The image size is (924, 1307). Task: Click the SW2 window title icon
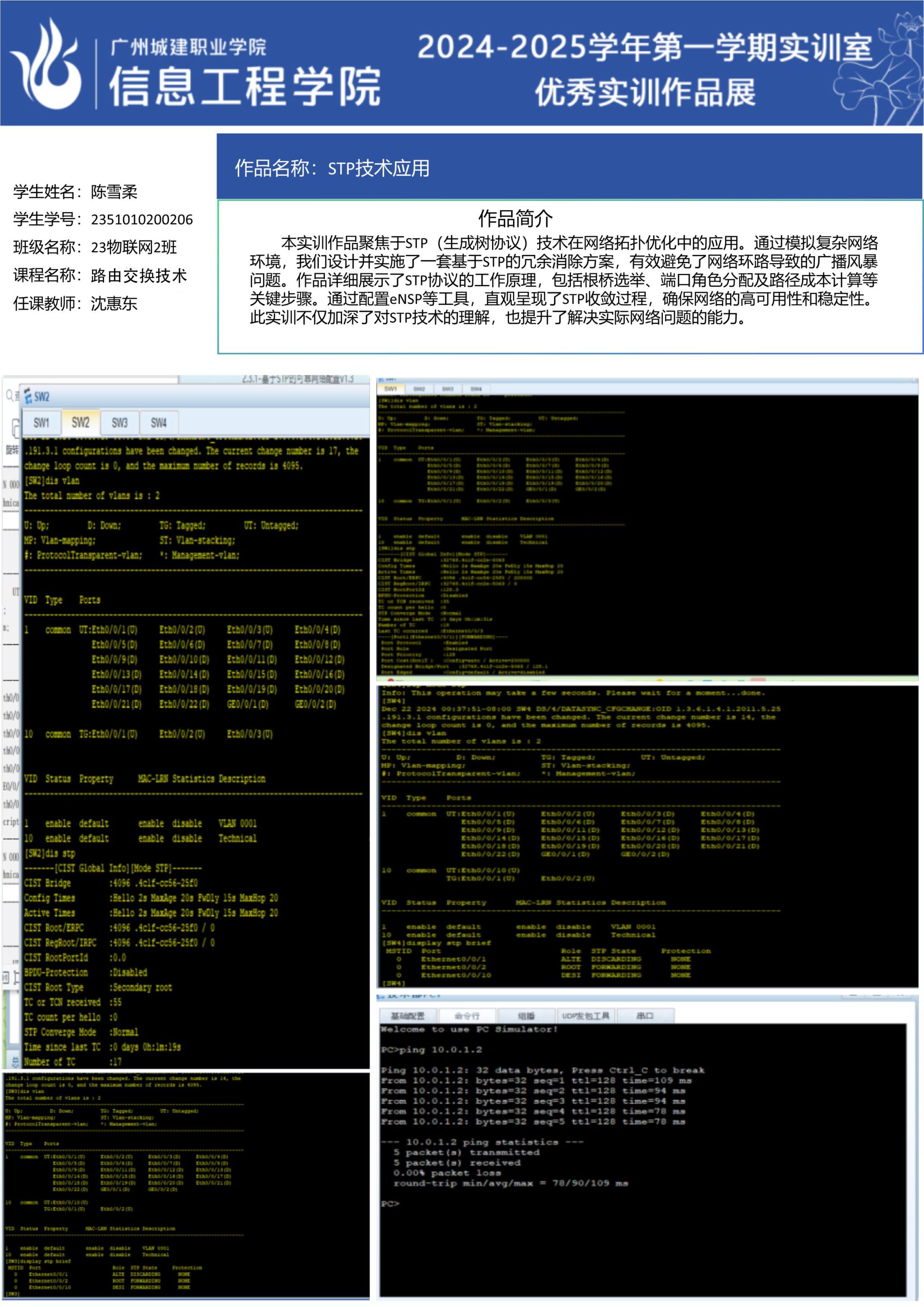28,397
